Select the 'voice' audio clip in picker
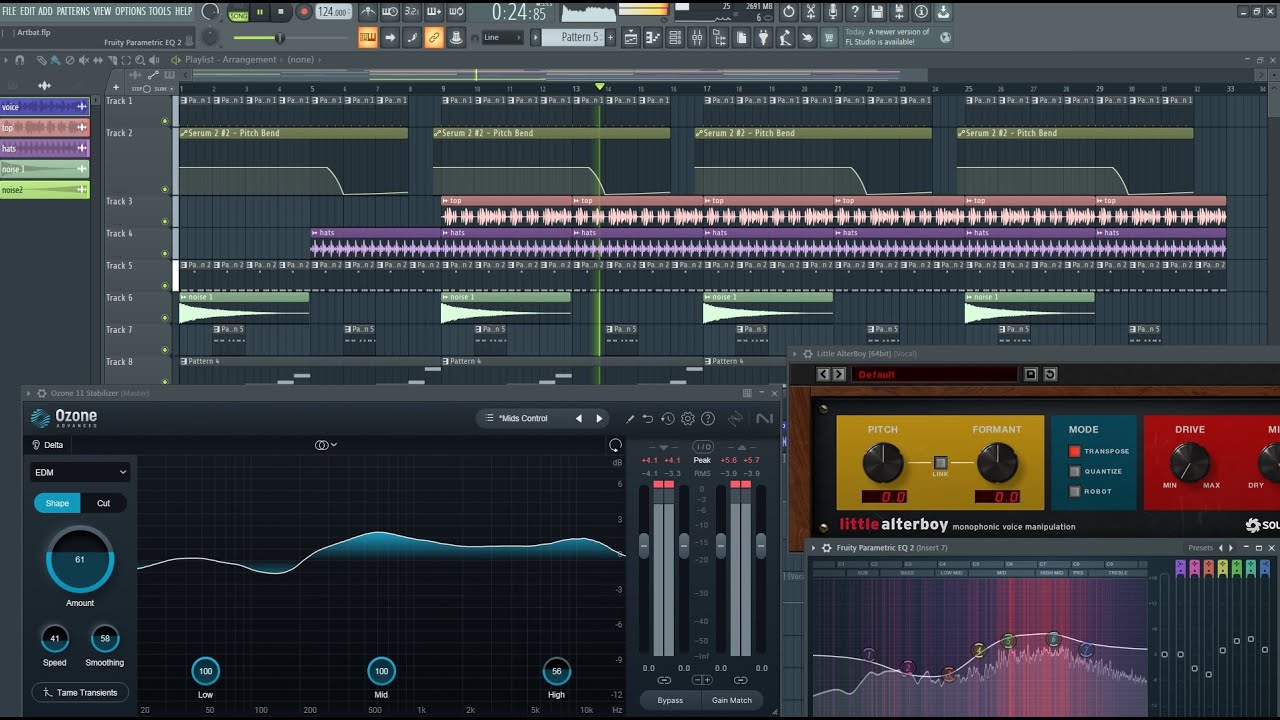The width and height of the screenshot is (1280, 720). click(44, 107)
